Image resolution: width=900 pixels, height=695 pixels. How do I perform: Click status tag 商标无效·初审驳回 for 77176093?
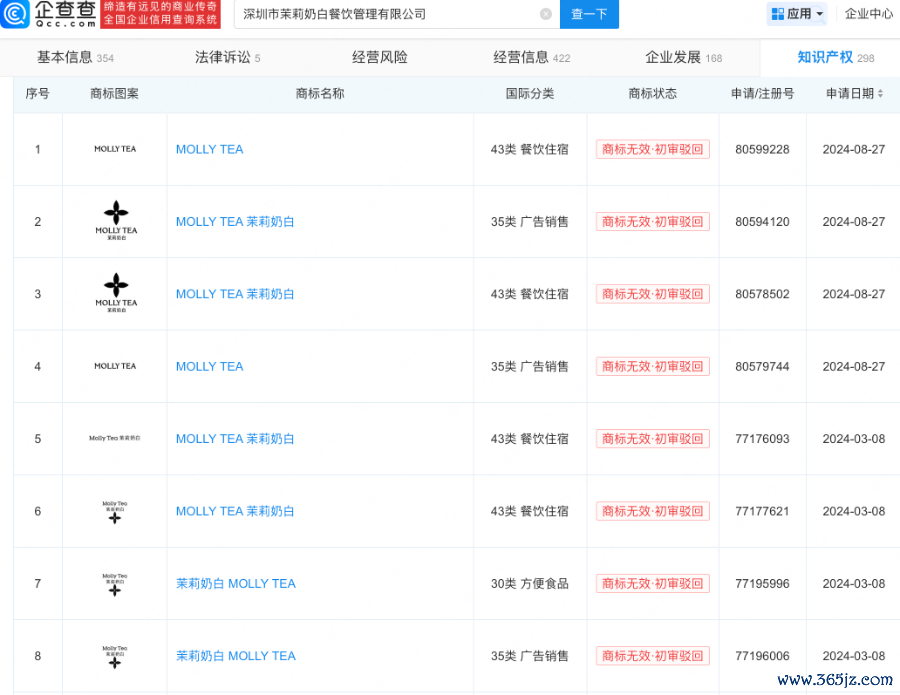653,438
